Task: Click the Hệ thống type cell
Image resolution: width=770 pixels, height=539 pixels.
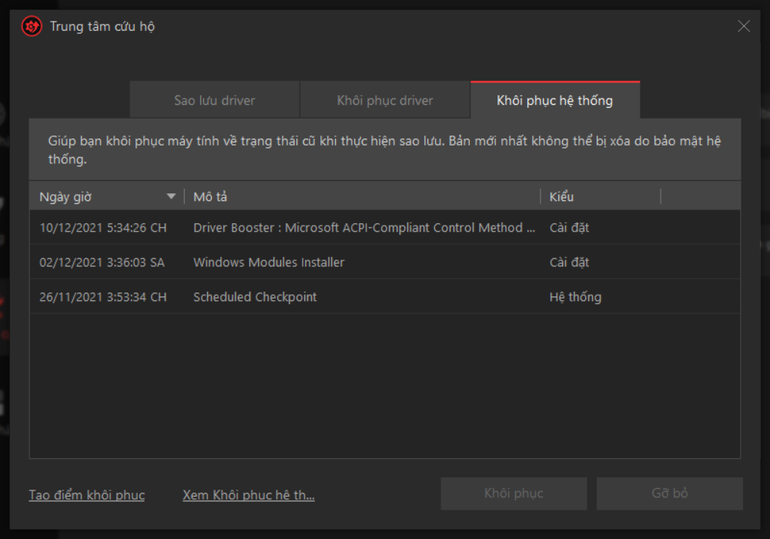Action: (575, 297)
